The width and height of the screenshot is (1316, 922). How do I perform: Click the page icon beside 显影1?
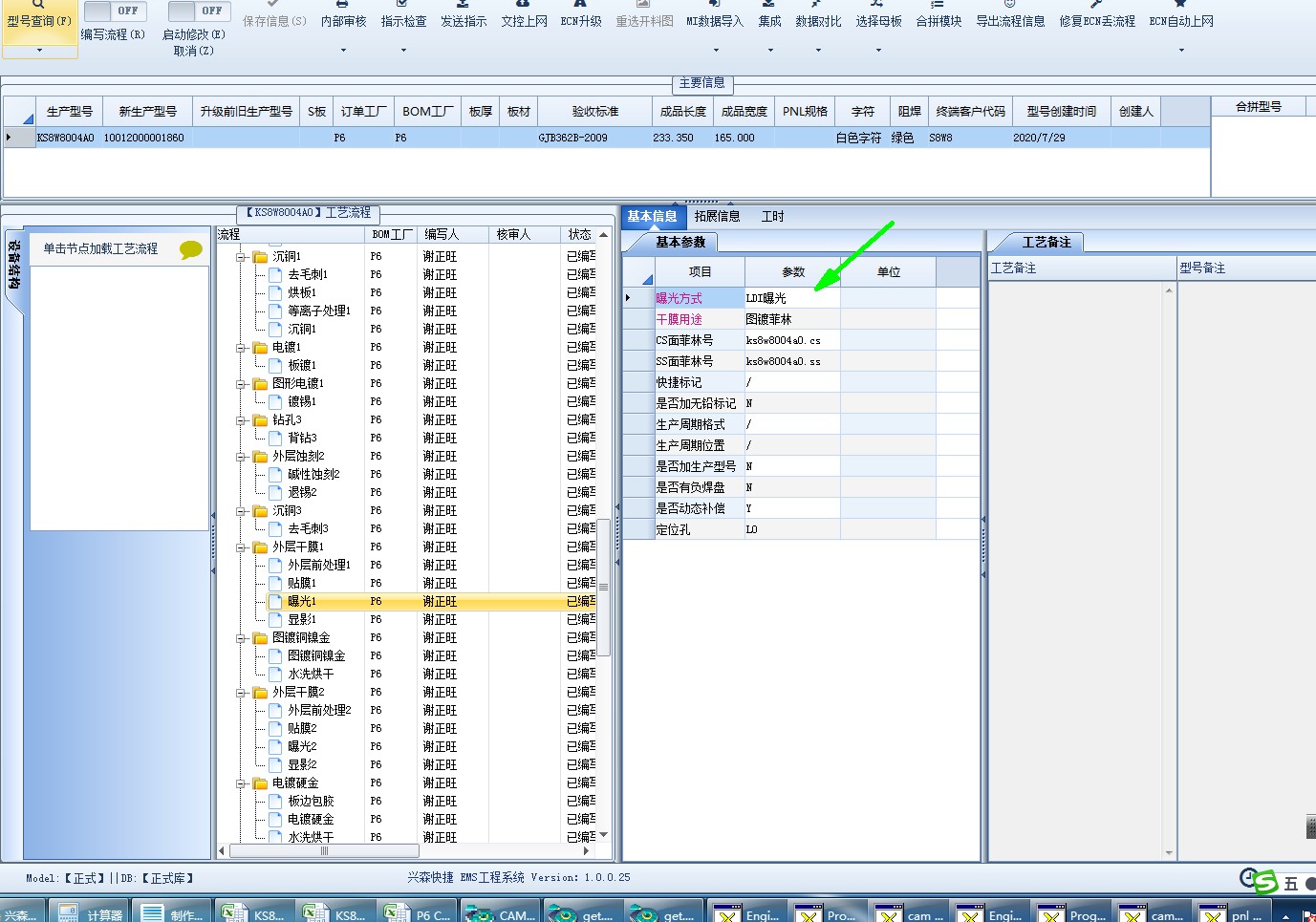[x=276, y=620]
